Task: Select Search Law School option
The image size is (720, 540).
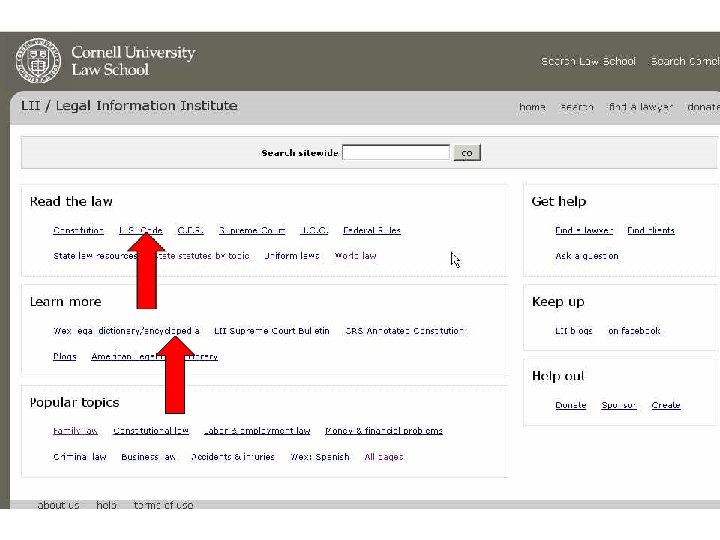Action: [588, 61]
